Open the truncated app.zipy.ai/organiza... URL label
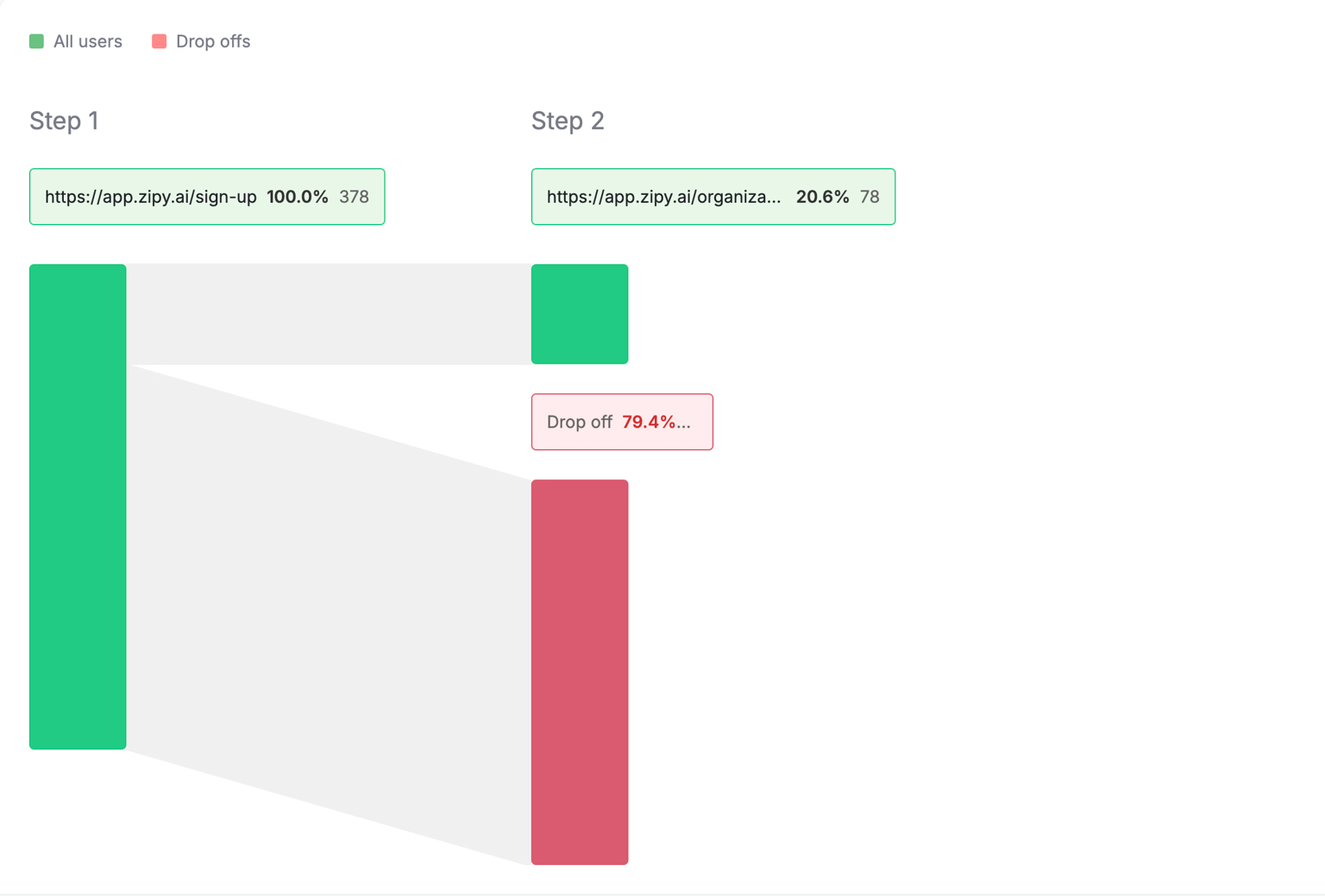 point(663,197)
